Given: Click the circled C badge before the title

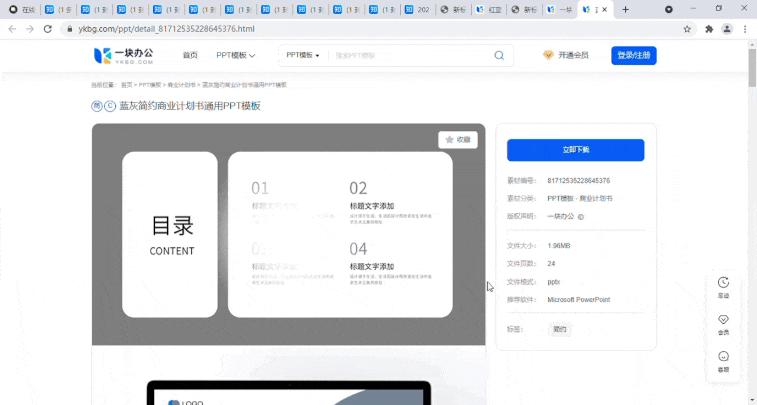Looking at the screenshot, I should pos(110,106).
